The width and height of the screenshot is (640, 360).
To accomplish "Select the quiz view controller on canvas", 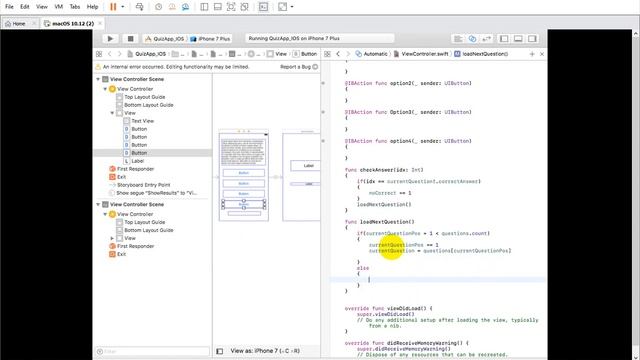I will point(244,176).
